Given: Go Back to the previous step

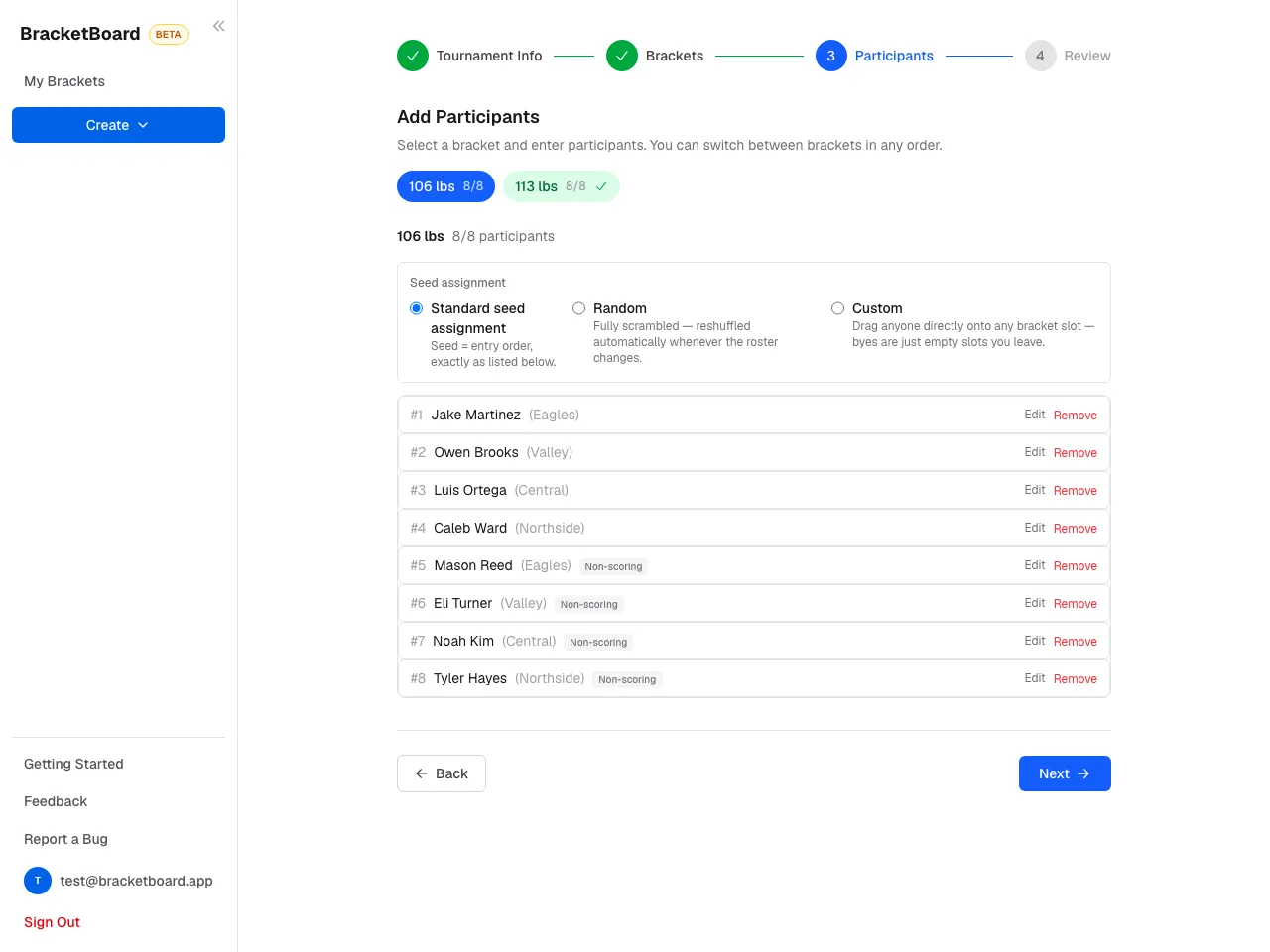Looking at the screenshot, I should point(442,773).
